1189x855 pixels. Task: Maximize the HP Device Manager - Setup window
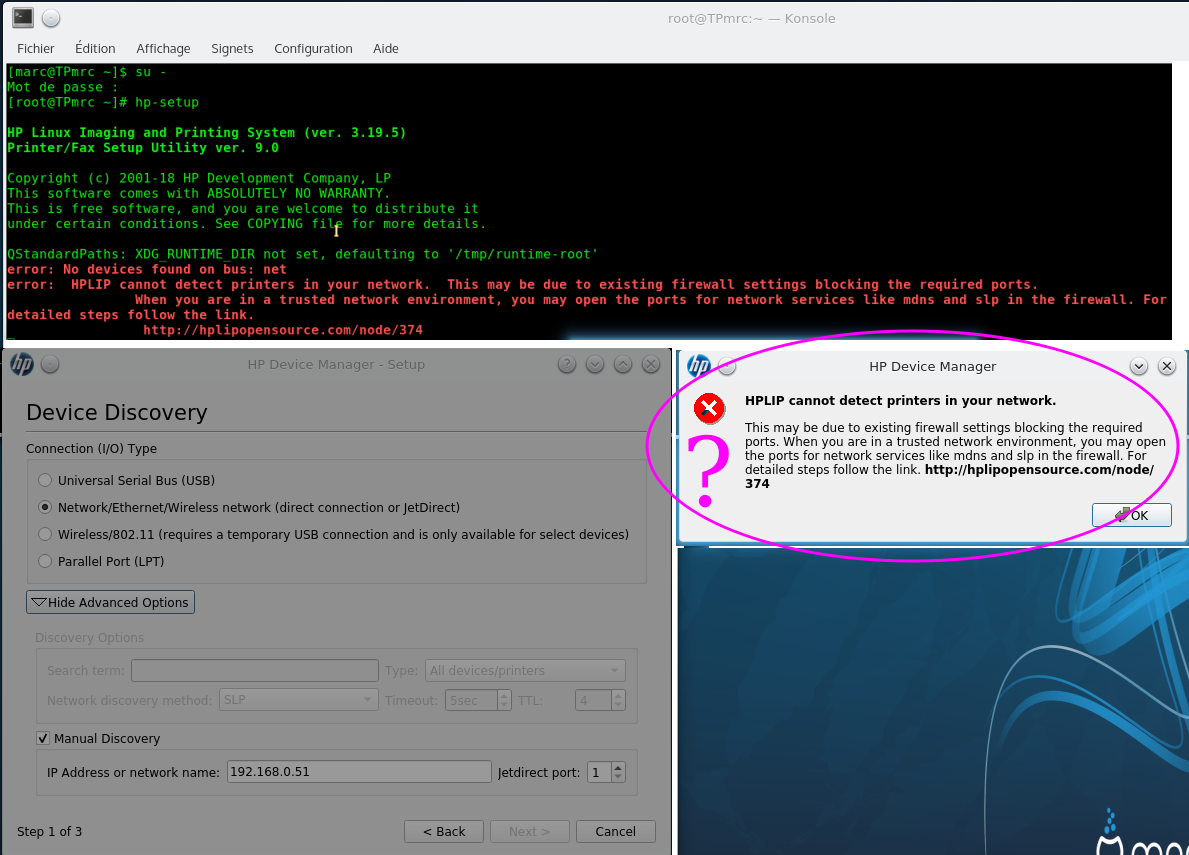[623, 365]
